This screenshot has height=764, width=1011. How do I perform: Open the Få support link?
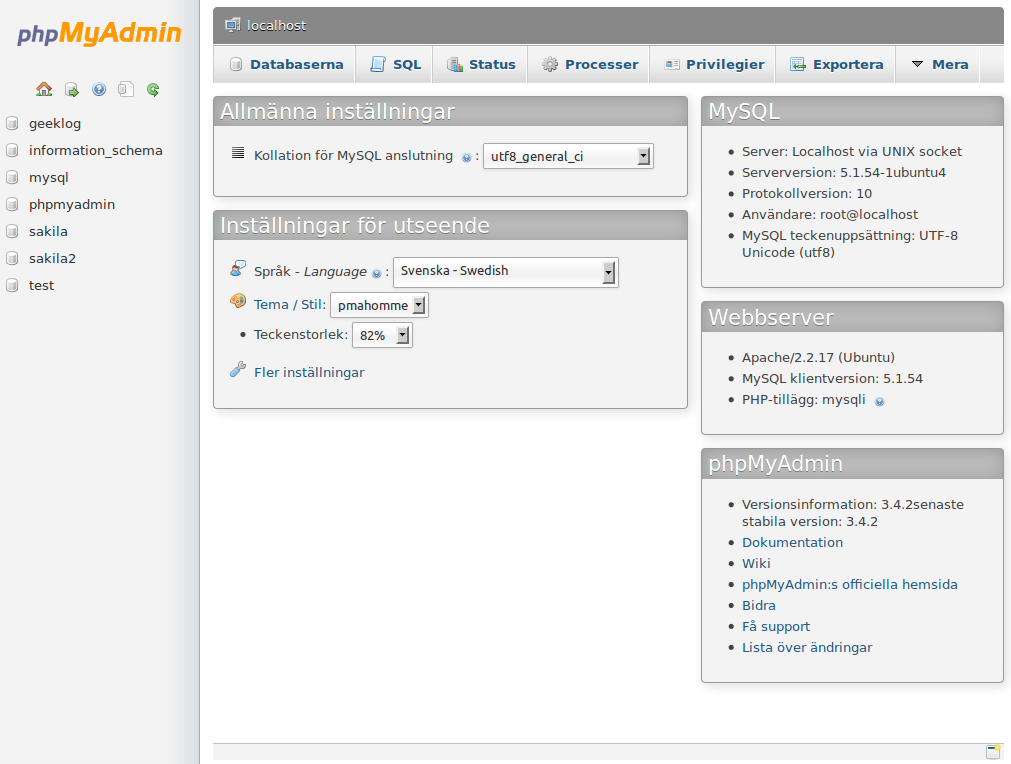776,626
